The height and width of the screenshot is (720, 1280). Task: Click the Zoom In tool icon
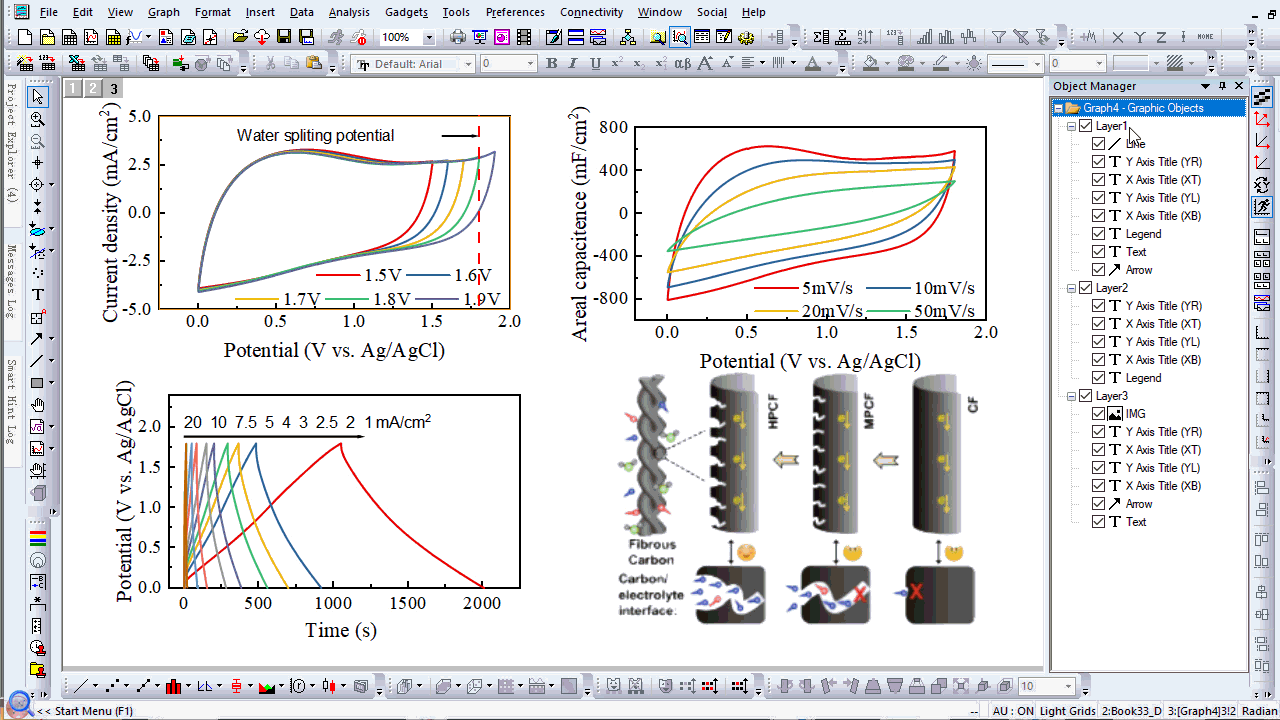click(x=38, y=119)
